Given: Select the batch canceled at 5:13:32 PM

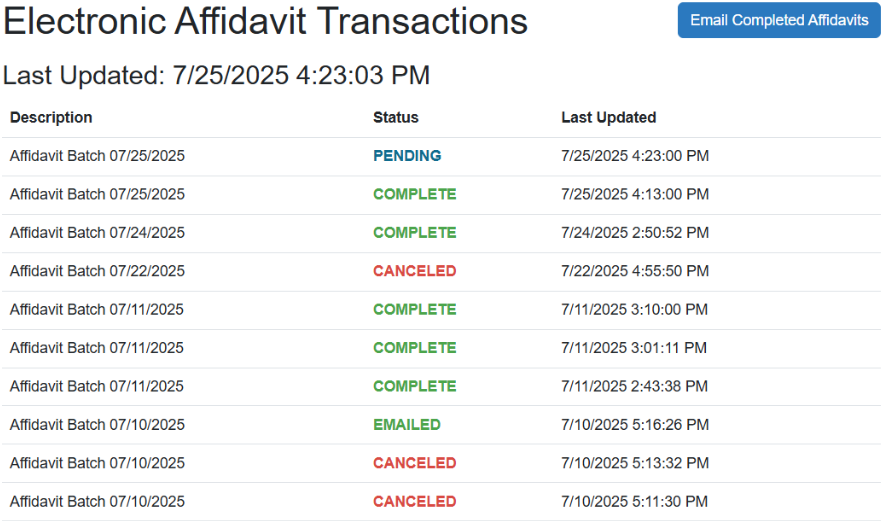Looking at the screenshot, I should [441, 463].
